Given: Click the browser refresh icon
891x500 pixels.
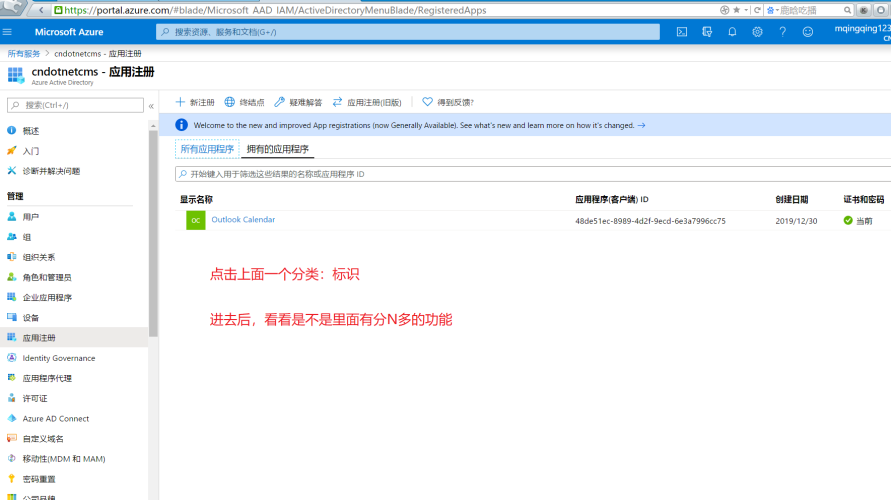Looking at the screenshot, I should (757, 10).
